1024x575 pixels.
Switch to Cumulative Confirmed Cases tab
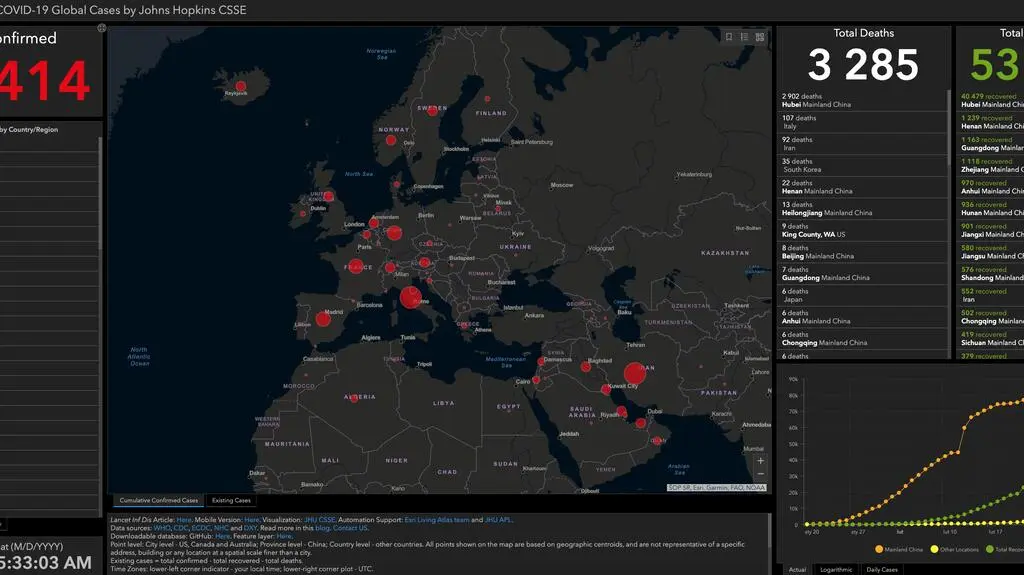(158, 501)
